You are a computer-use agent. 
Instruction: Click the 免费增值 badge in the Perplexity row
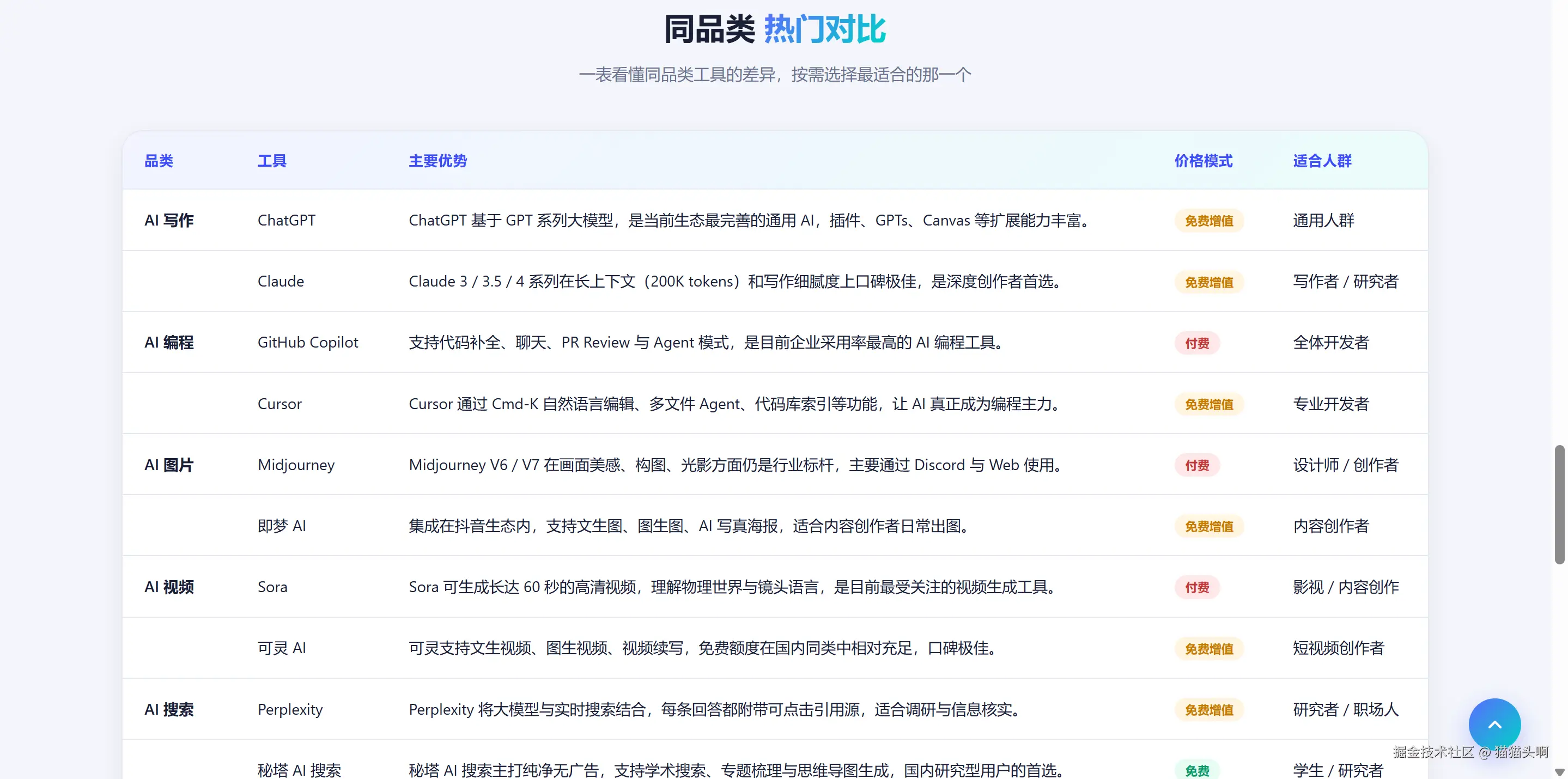pyautogui.click(x=1209, y=710)
